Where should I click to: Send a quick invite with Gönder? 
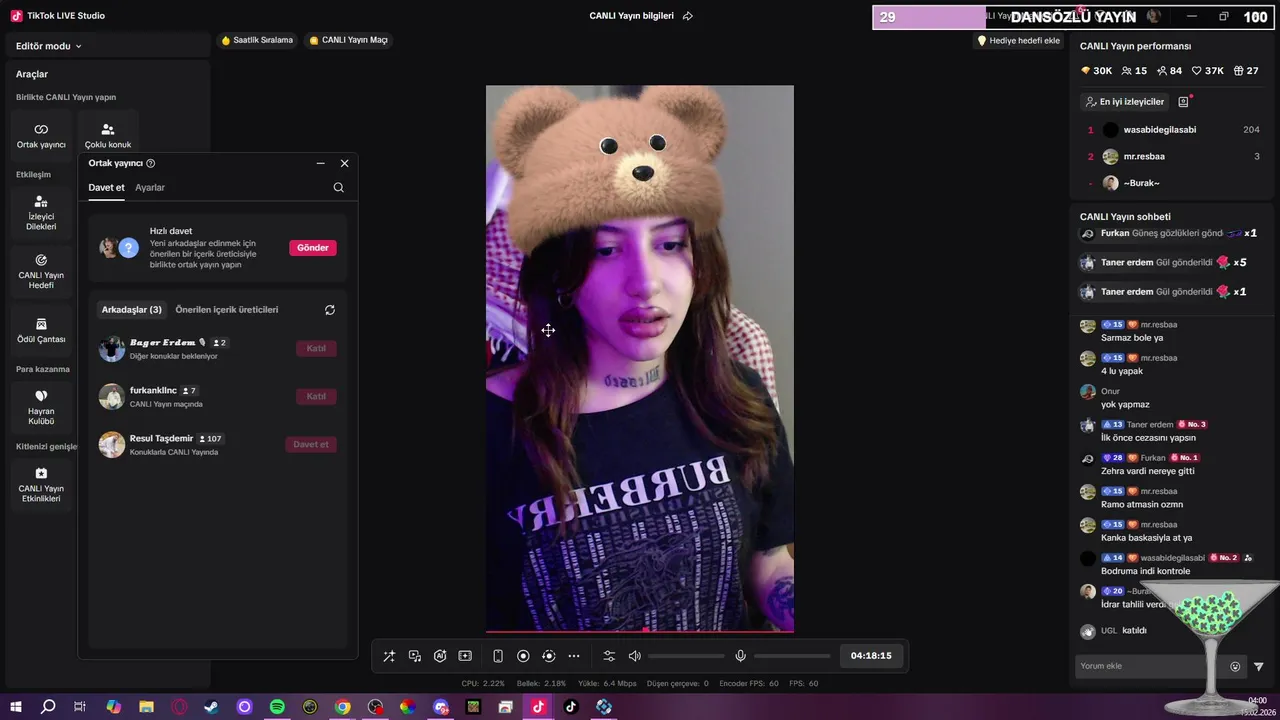pos(313,248)
